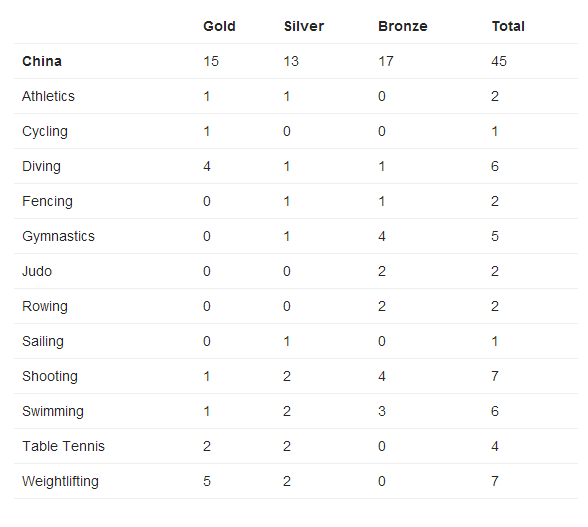
Task: Select the Rowing row label
Action: click(45, 306)
